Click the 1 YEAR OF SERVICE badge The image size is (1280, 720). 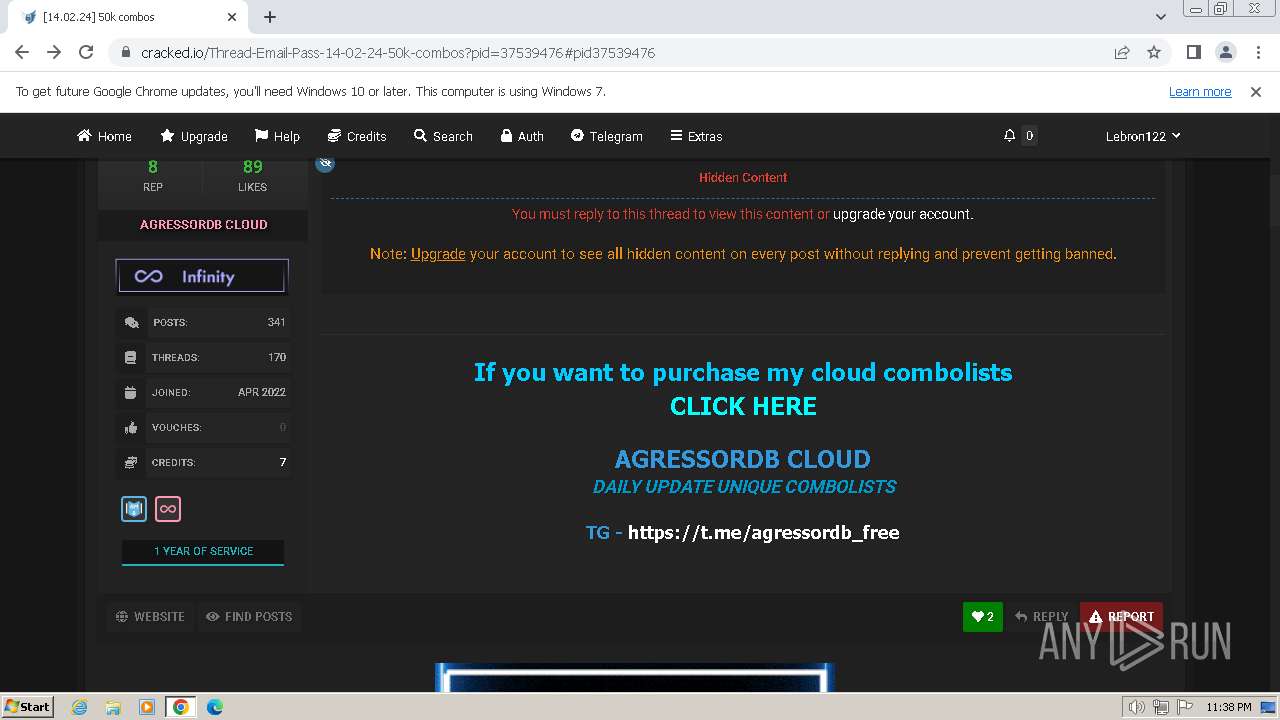tap(203, 552)
